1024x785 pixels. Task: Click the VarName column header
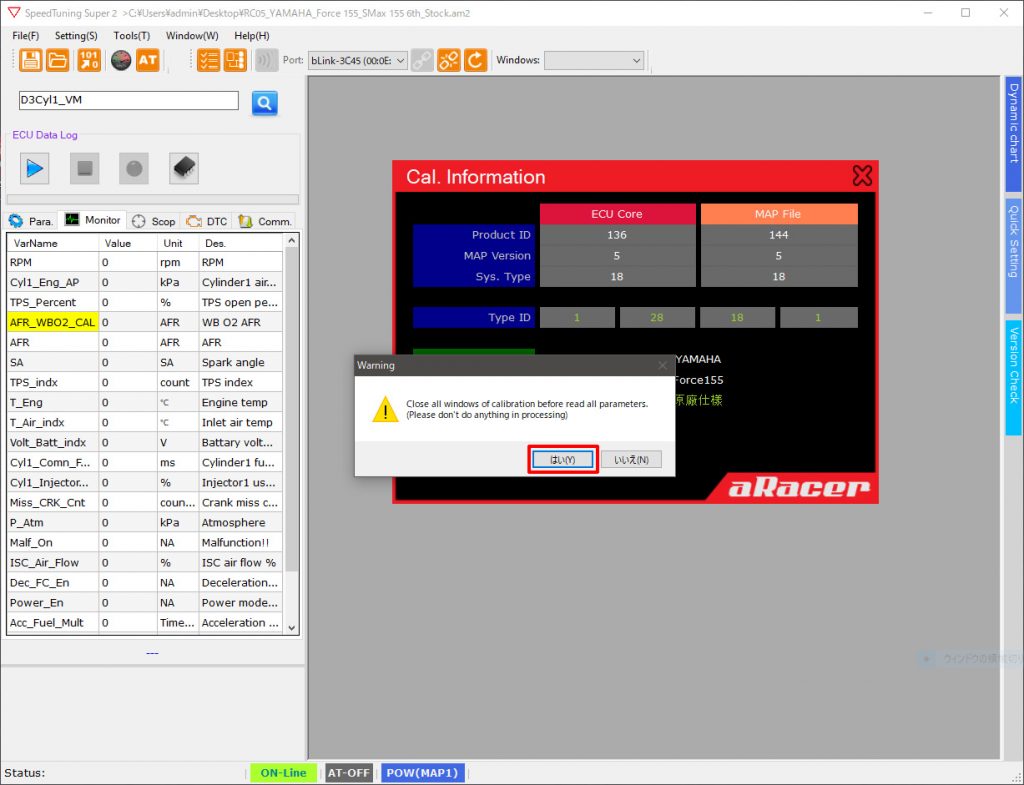53,243
